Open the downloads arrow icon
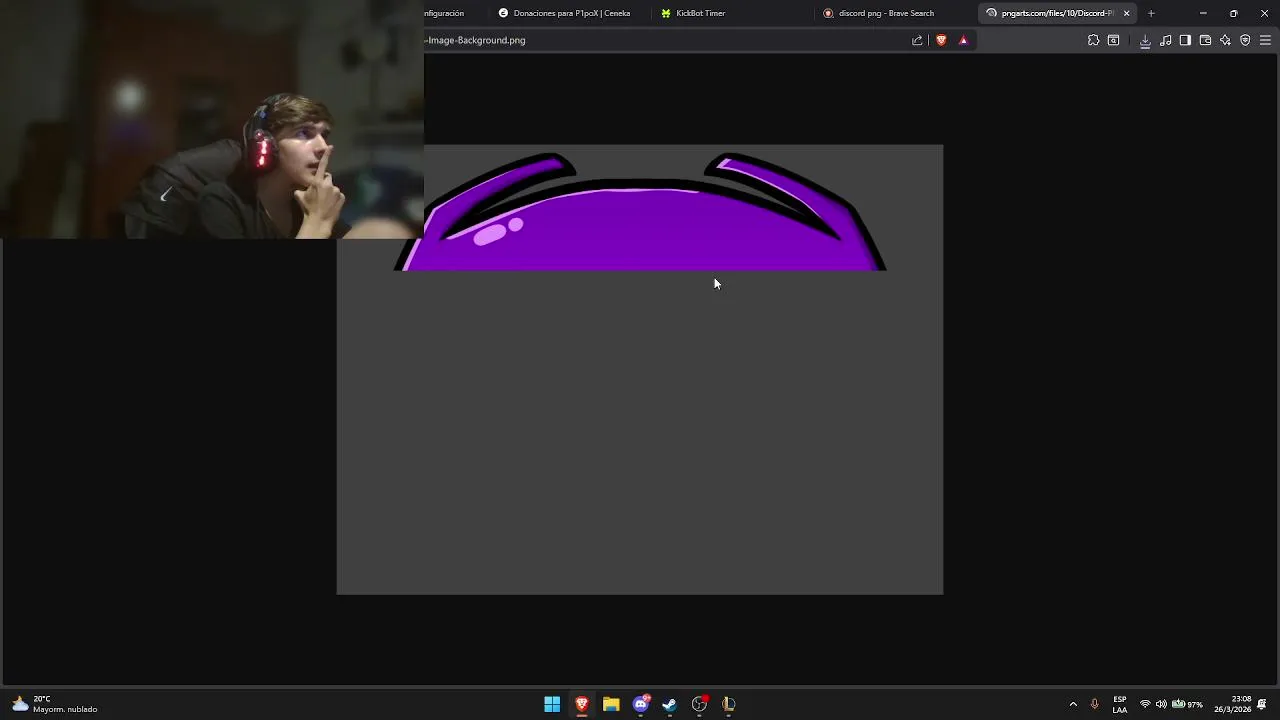 click(x=1145, y=40)
